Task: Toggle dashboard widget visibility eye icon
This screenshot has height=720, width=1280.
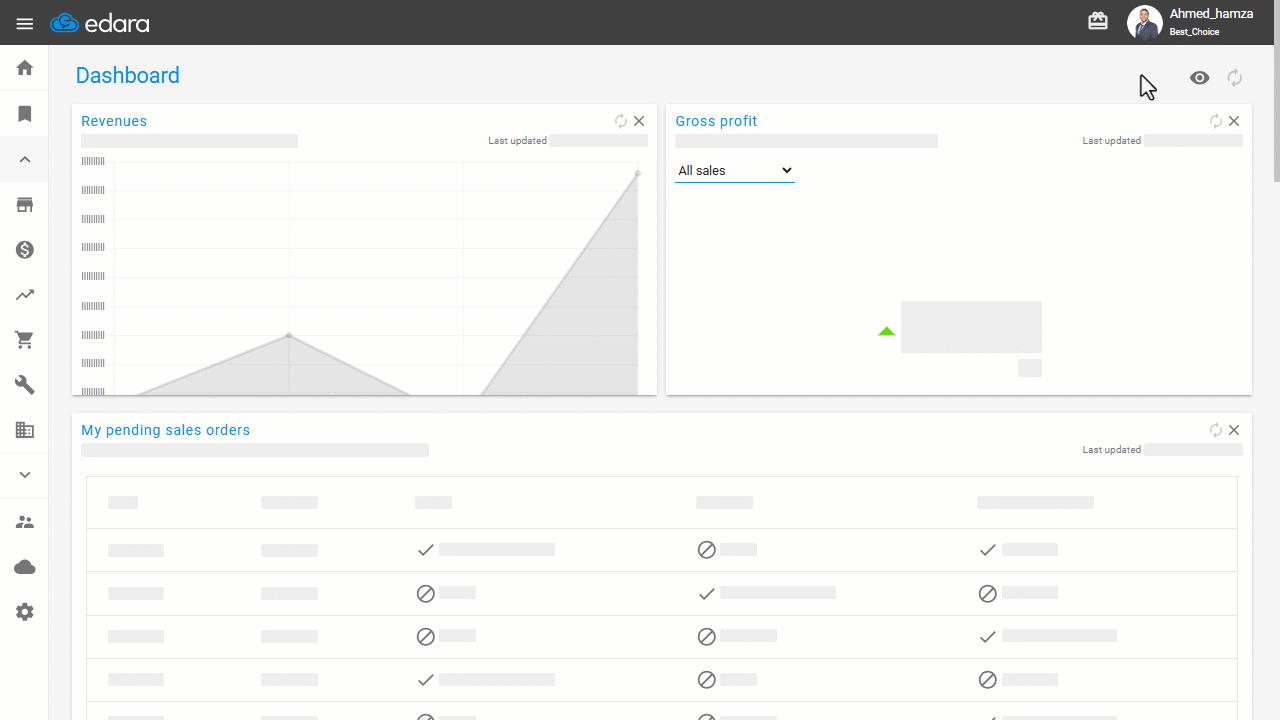Action: [1200, 78]
